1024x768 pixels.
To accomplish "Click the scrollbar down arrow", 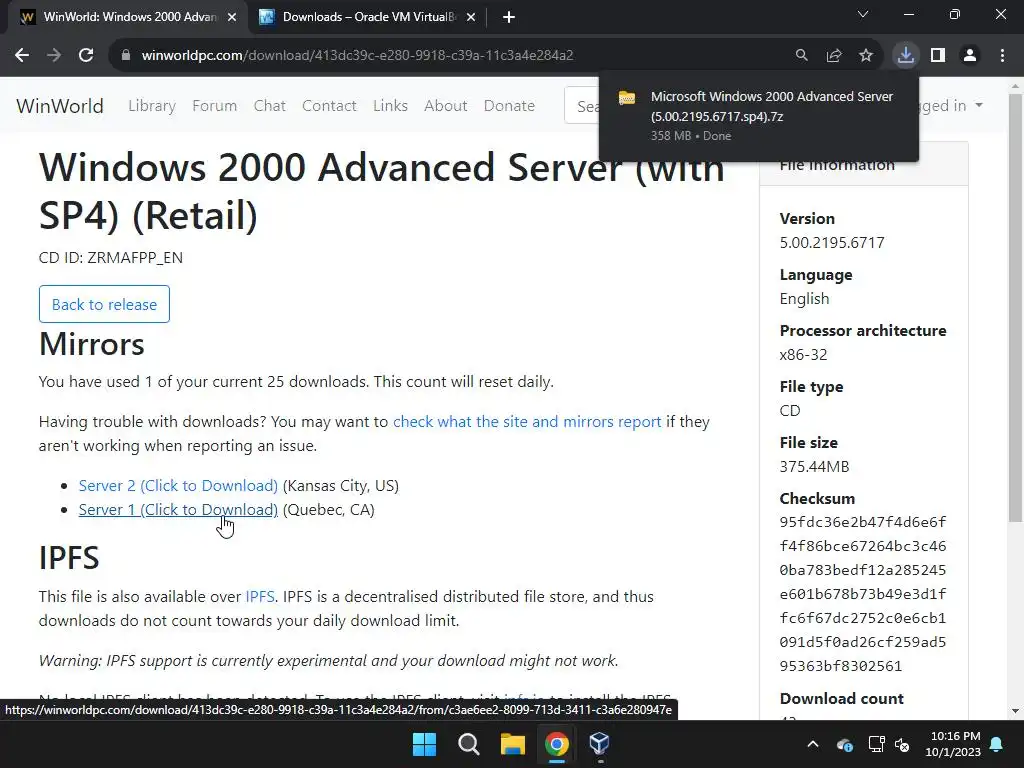I will 1016,711.
